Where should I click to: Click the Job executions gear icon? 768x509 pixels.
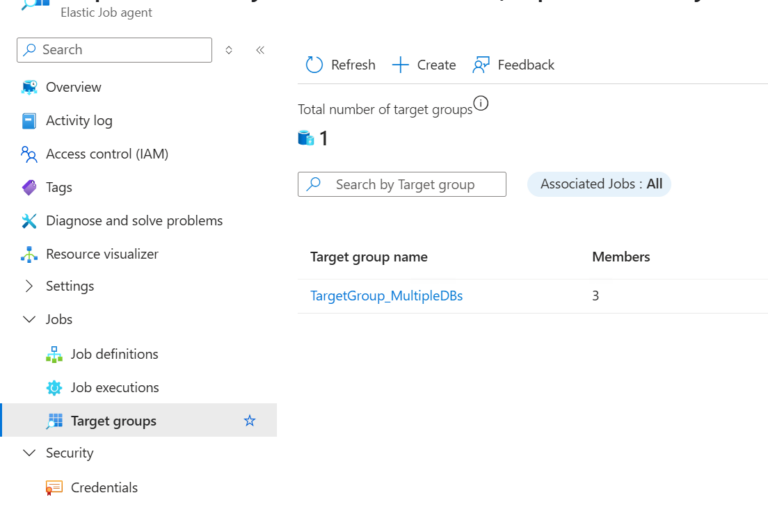point(54,388)
